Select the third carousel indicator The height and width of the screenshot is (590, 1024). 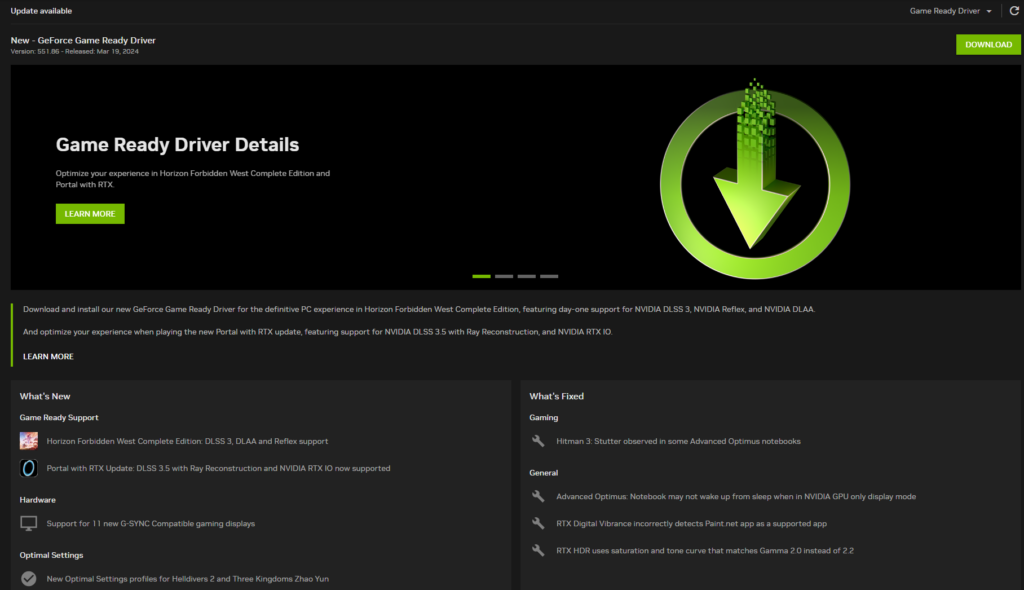(x=526, y=276)
